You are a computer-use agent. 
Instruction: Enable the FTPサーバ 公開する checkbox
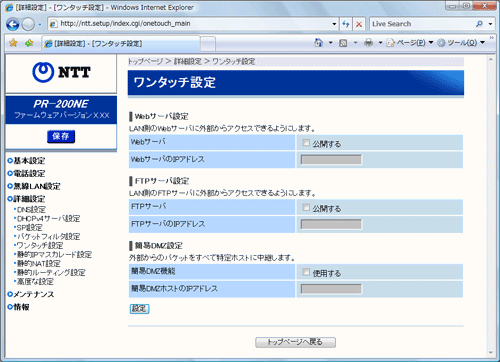click(306, 207)
